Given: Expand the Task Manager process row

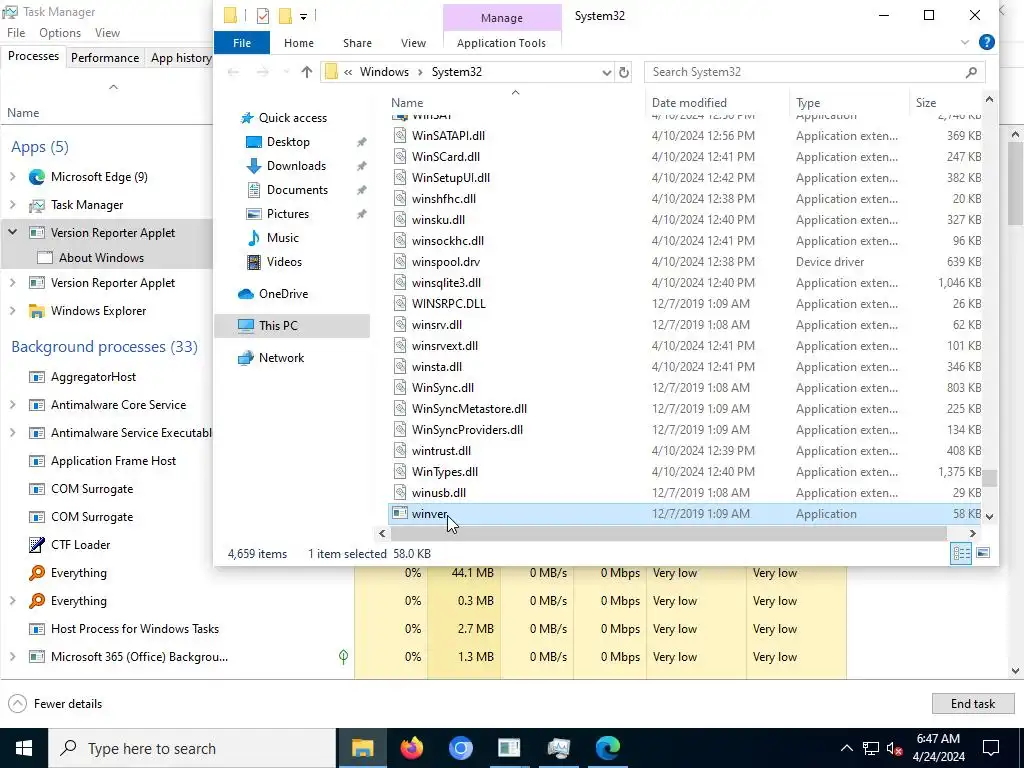Looking at the screenshot, I should tap(12, 204).
